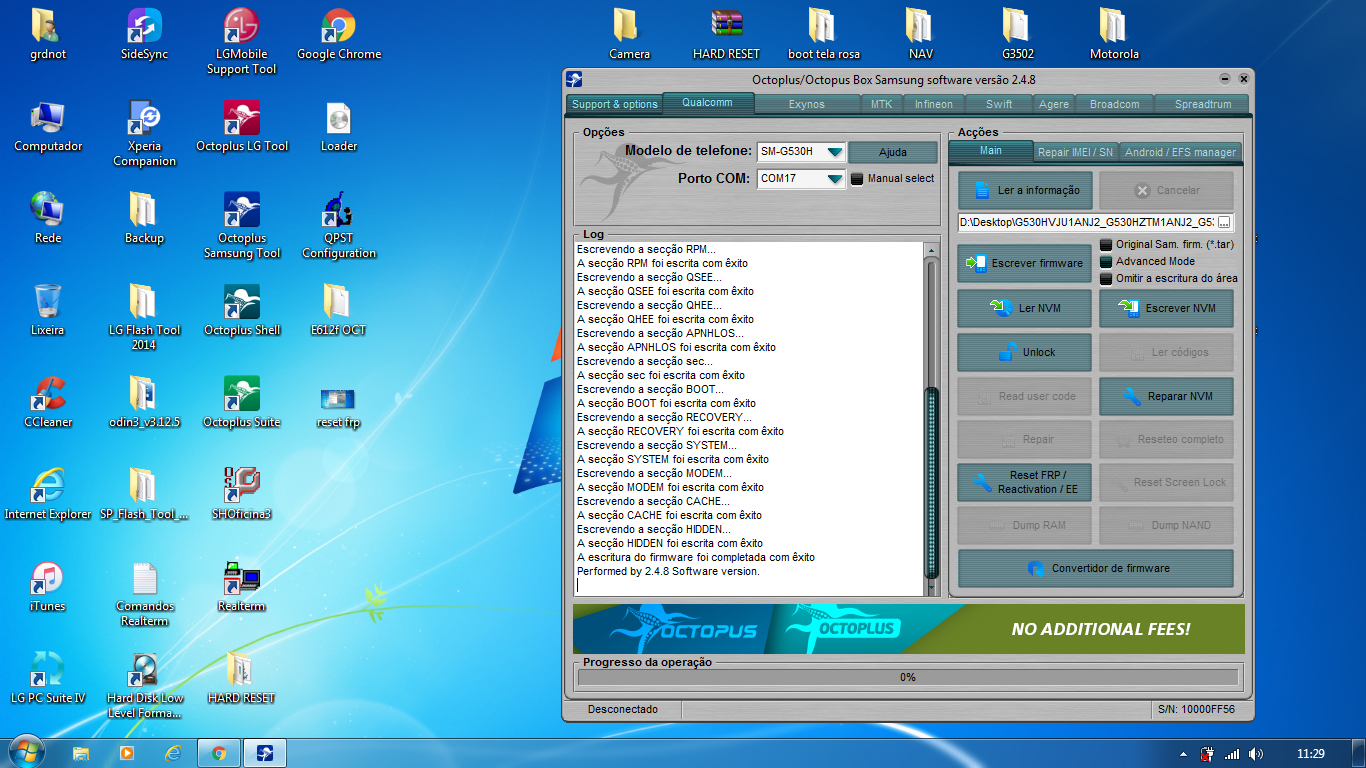Click the volume icon in system tray
The width and height of the screenshot is (1366, 768).
(1256, 754)
